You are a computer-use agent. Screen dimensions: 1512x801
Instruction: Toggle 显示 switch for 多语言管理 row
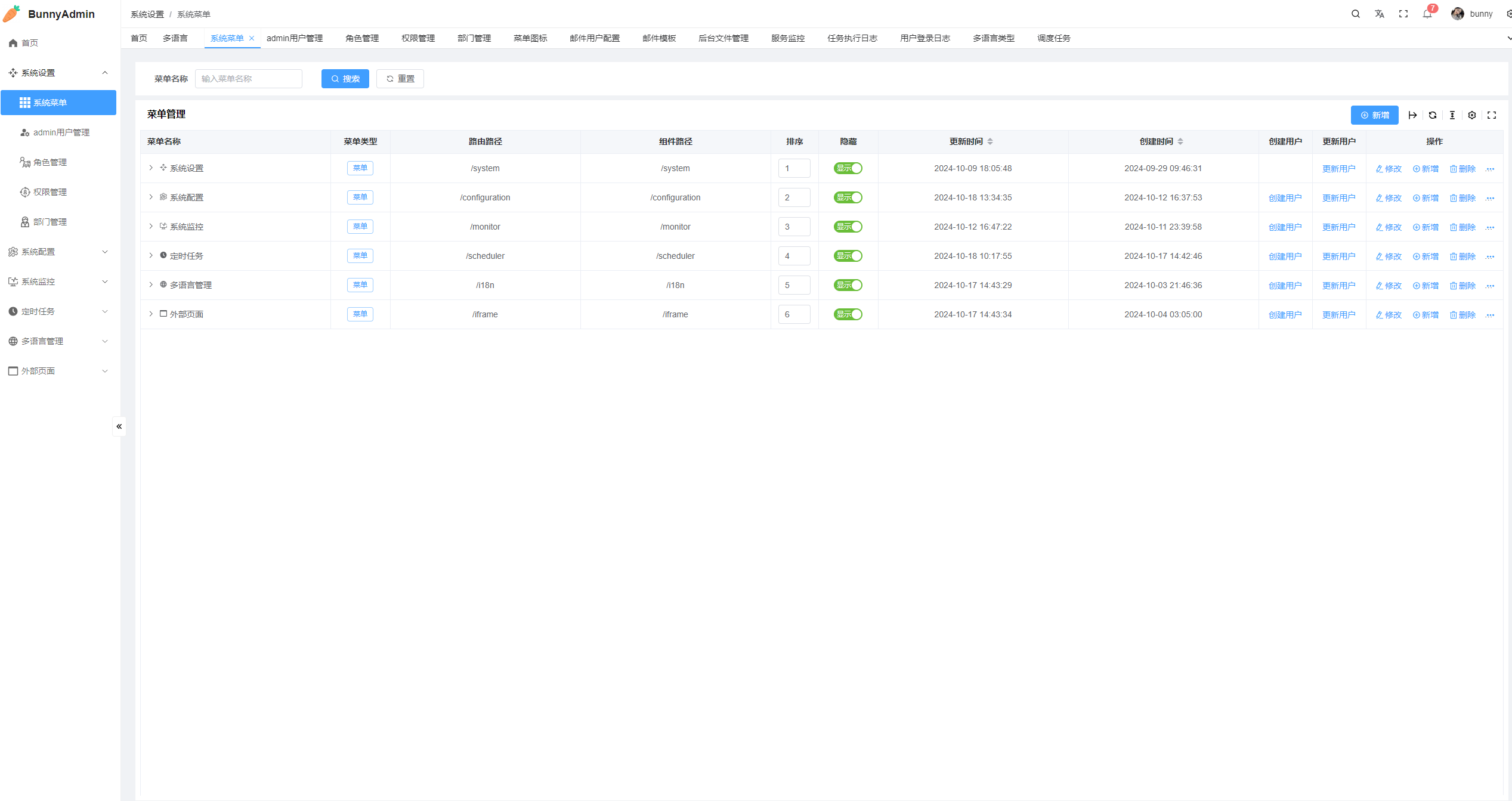[848, 285]
